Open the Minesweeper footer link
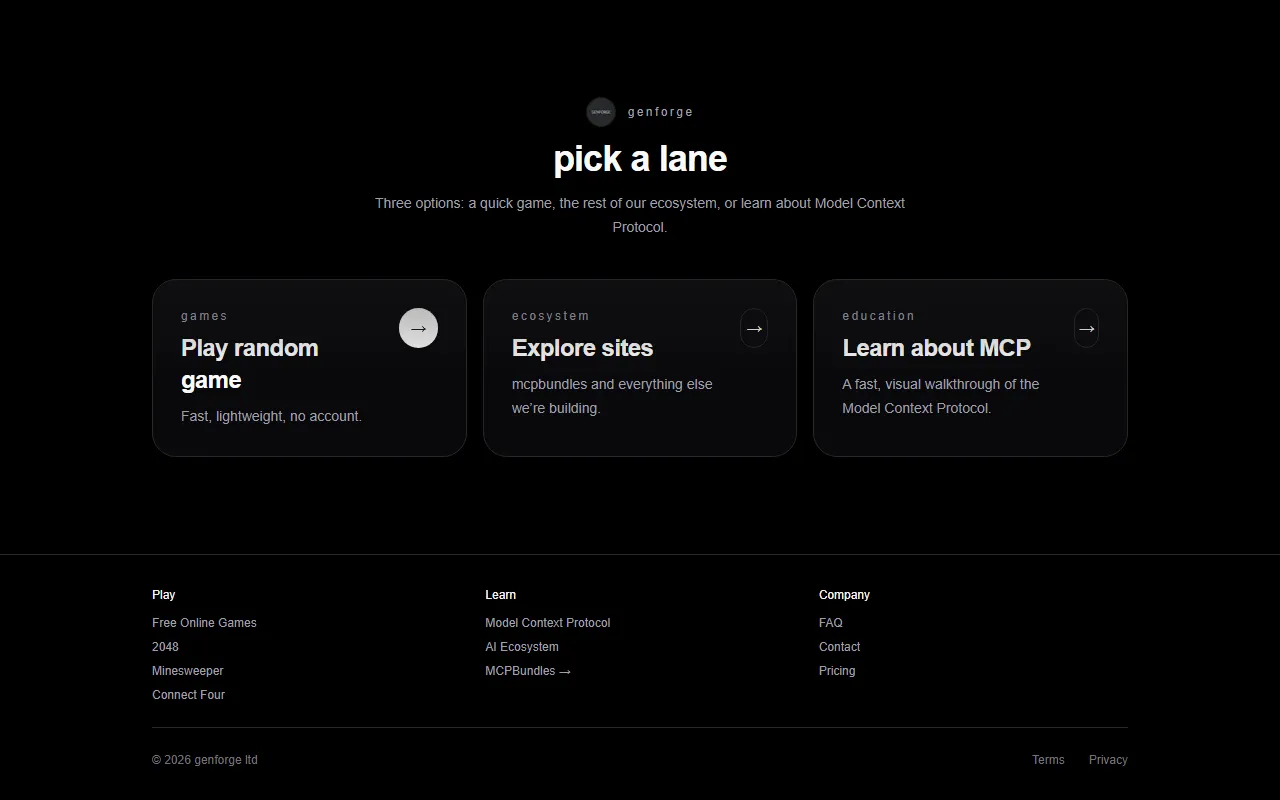Viewport: 1280px width, 800px height. point(188,671)
